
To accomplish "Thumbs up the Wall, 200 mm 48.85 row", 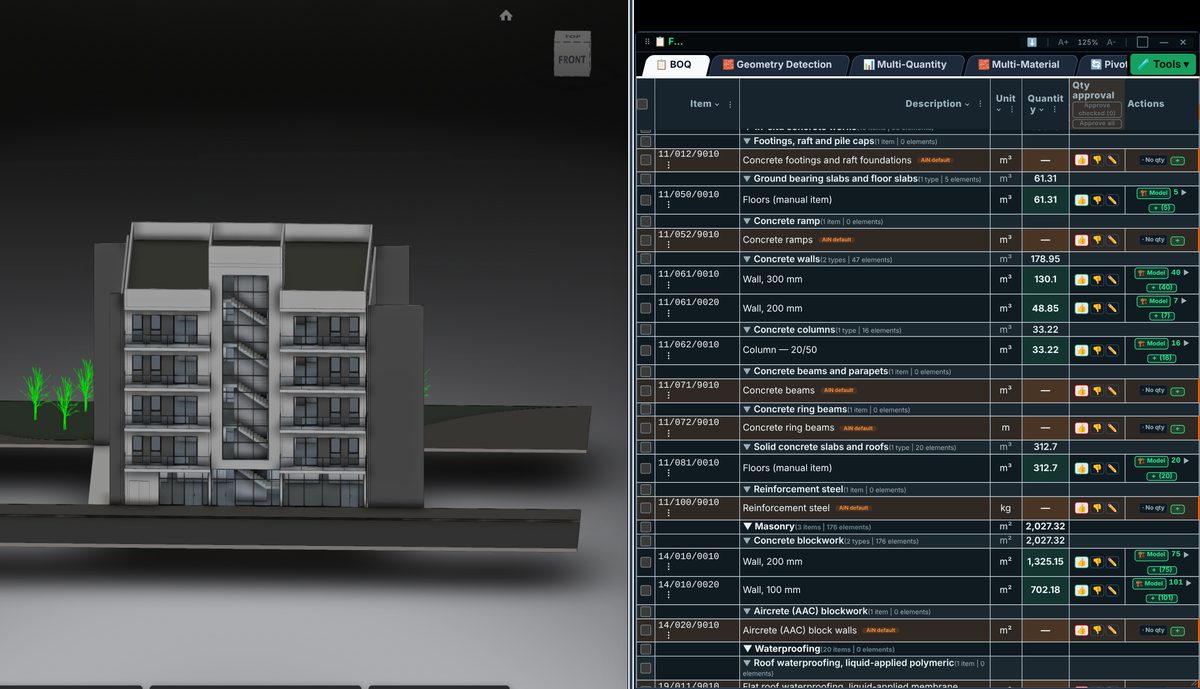I will pyautogui.click(x=1081, y=309).
